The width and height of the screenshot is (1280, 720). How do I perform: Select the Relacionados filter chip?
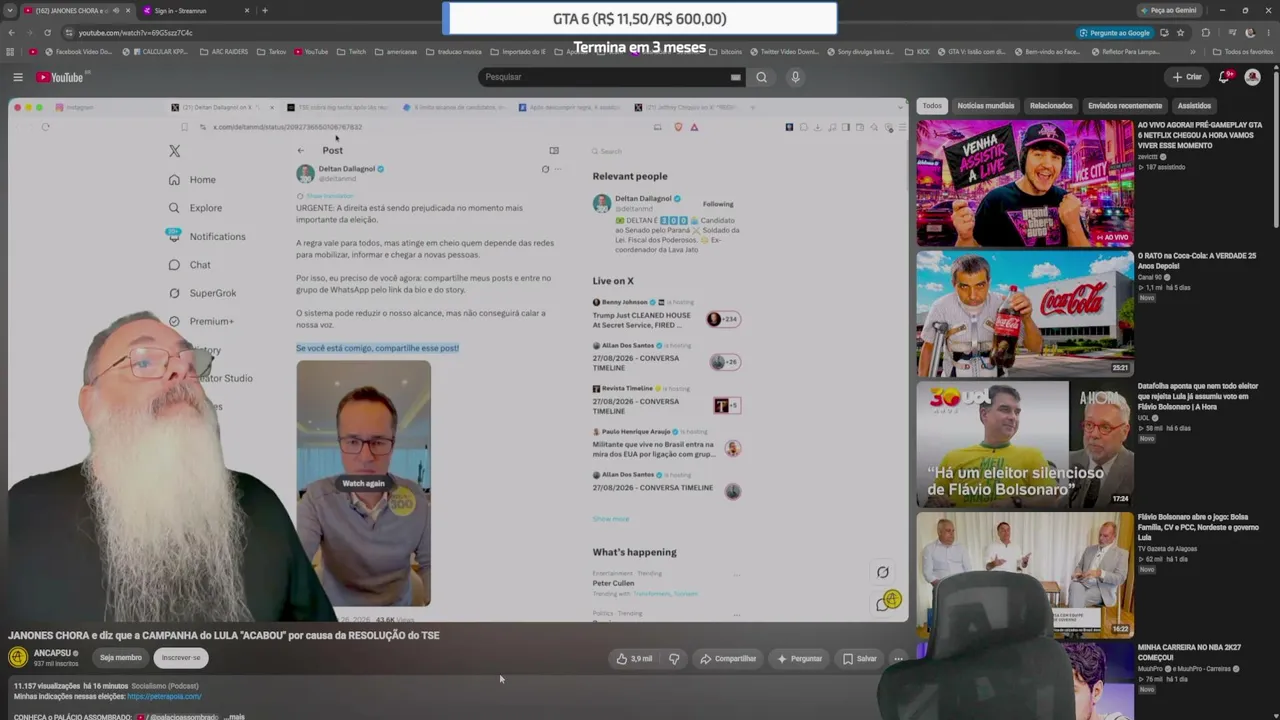tap(1051, 106)
